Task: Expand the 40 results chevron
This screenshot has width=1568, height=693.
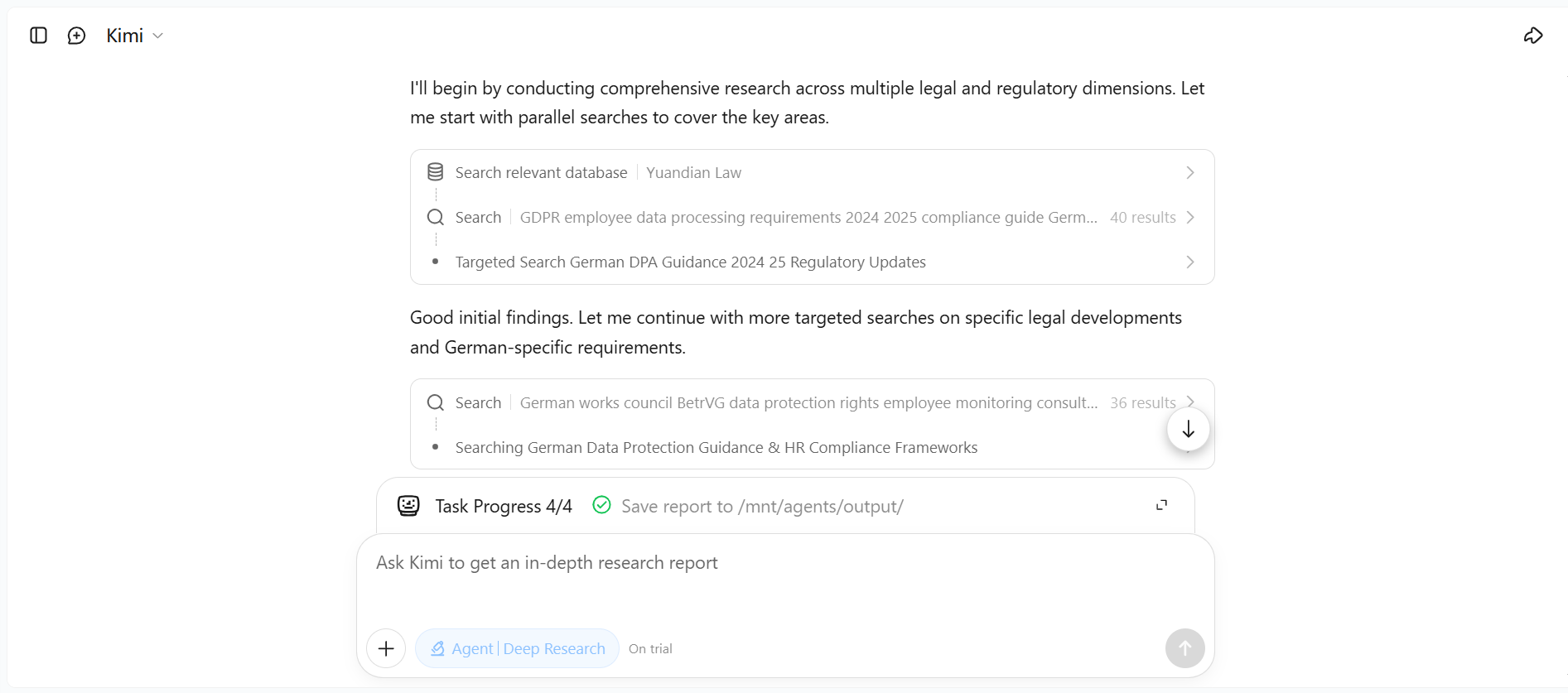Action: [x=1190, y=217]
